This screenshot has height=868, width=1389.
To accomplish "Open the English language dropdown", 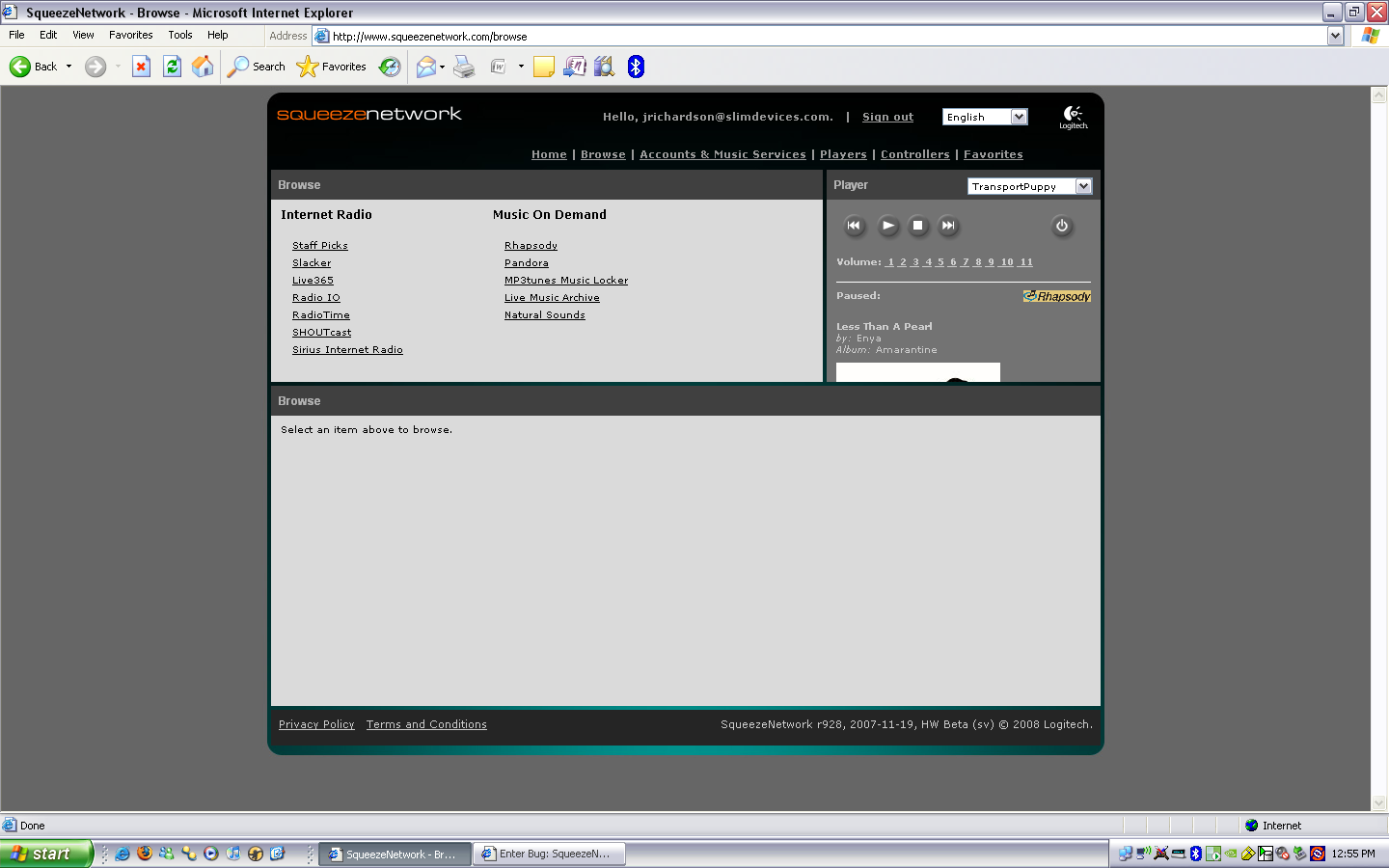I will pos(1019,117).
